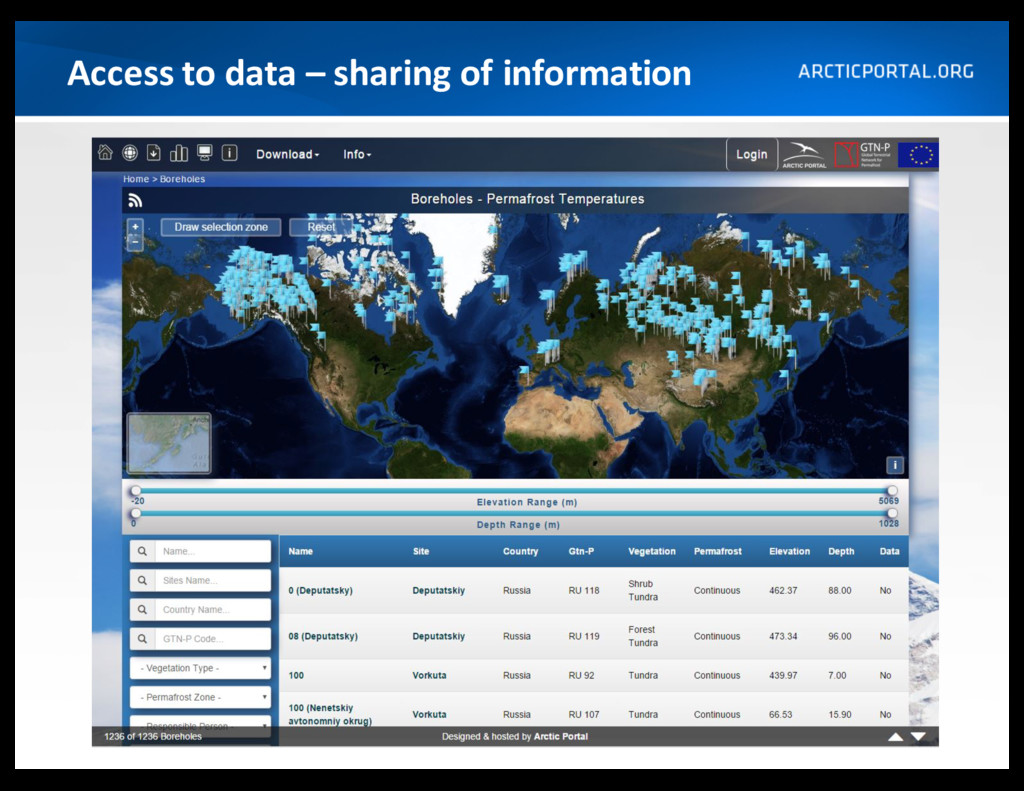Click search icon beside Sites Name field
The height and width of the screenshot is (791, 1024).
[142, 580]
